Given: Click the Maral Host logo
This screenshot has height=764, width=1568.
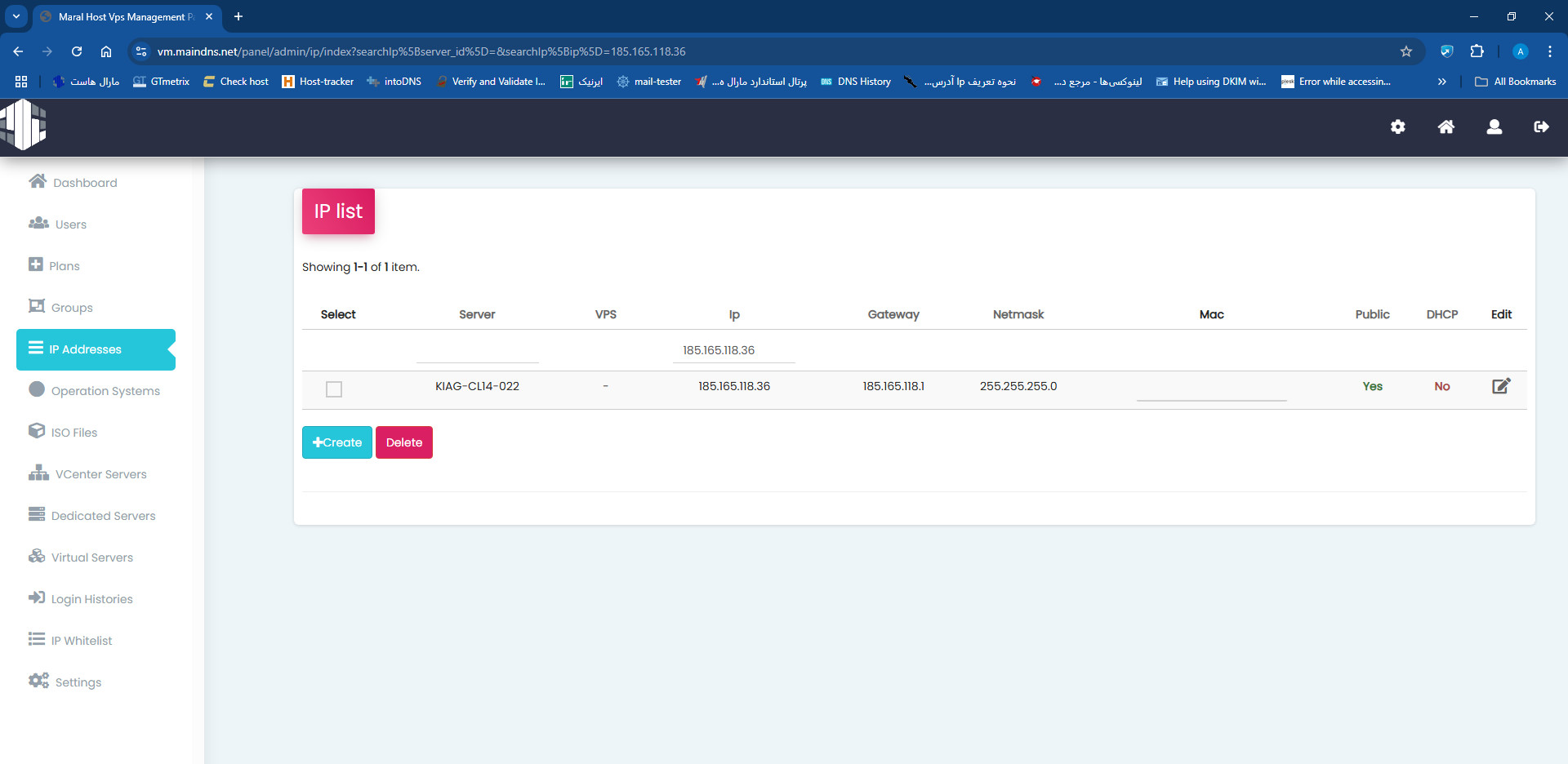Looking at the screenshot, I should click(x=24, y=125).
